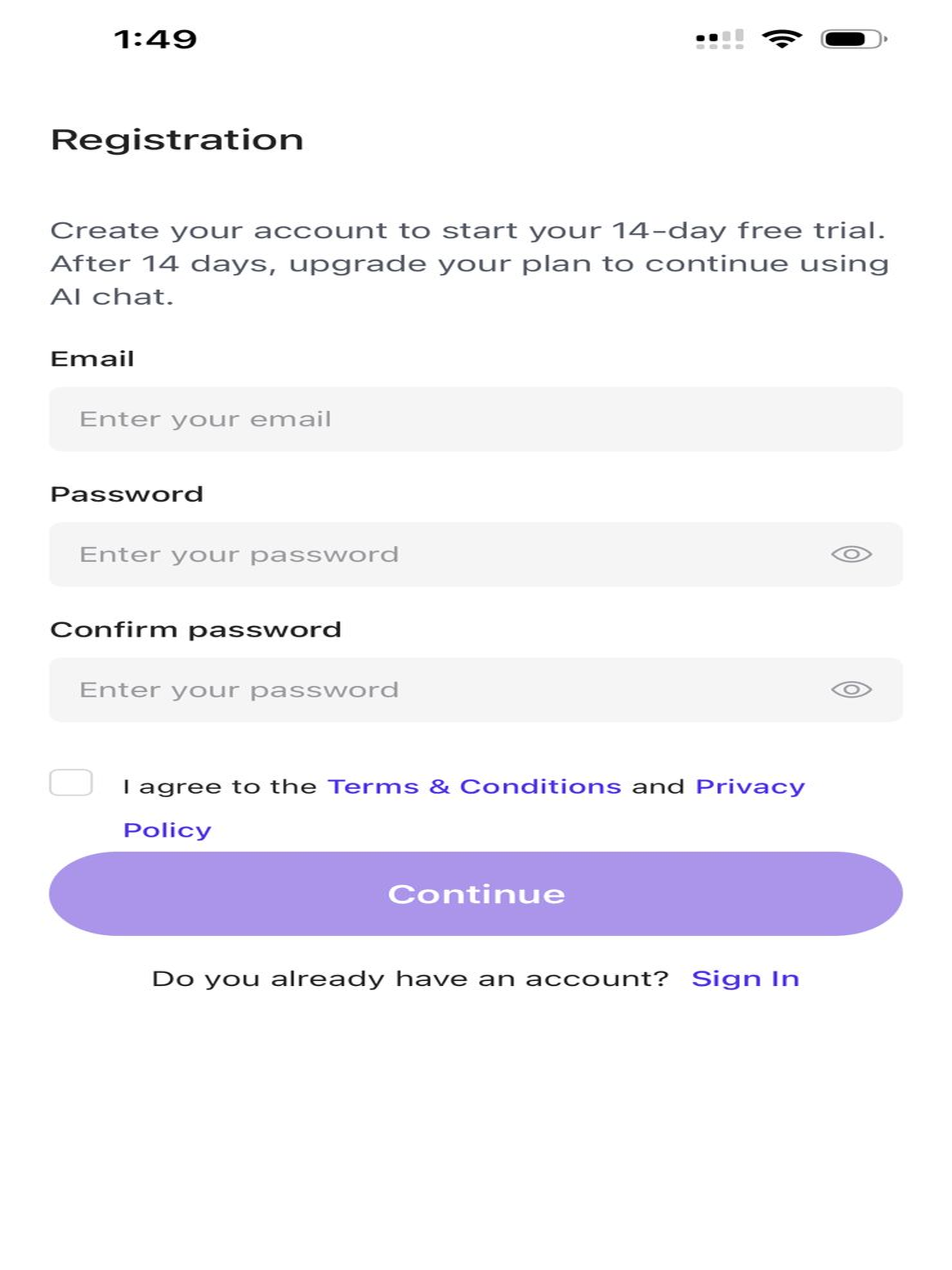The height and width of the screenshot is (1270, 952).
Task: Tap the cellular signal icon
Action: (x=720, y=39)
